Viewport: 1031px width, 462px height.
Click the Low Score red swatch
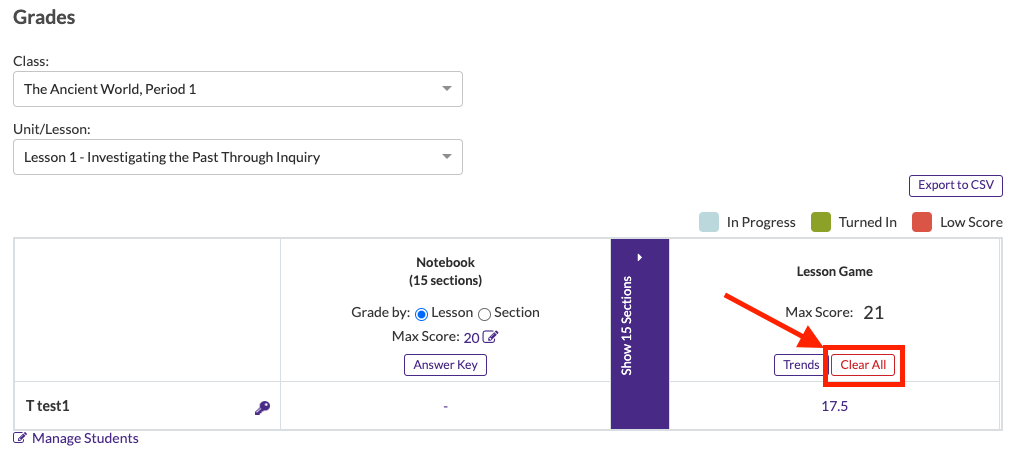(x=922, y=222)
